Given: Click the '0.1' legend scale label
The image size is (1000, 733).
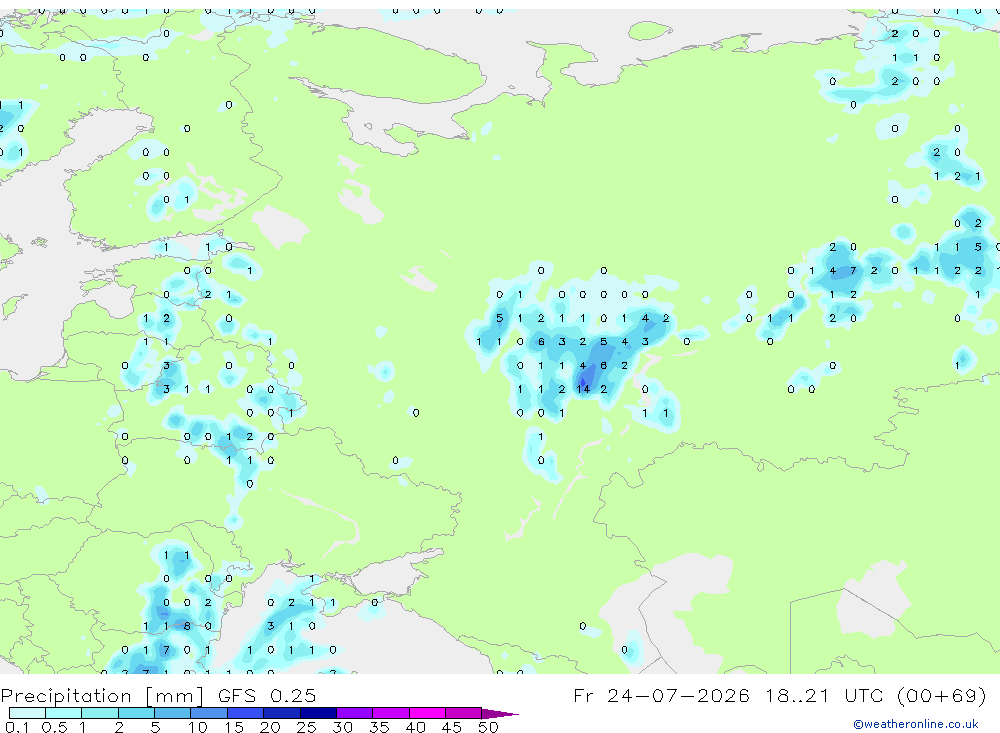Looking at the screenshot, I should (17, 727).
